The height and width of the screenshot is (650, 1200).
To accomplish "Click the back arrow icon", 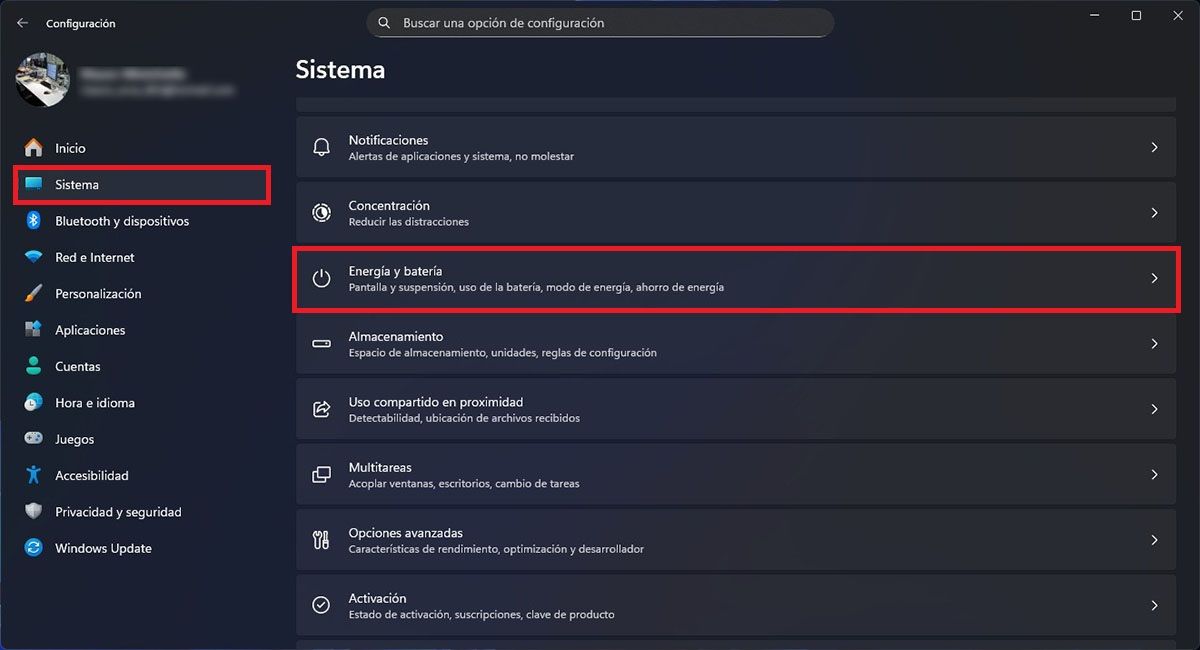I will click(x=22, y=23).
